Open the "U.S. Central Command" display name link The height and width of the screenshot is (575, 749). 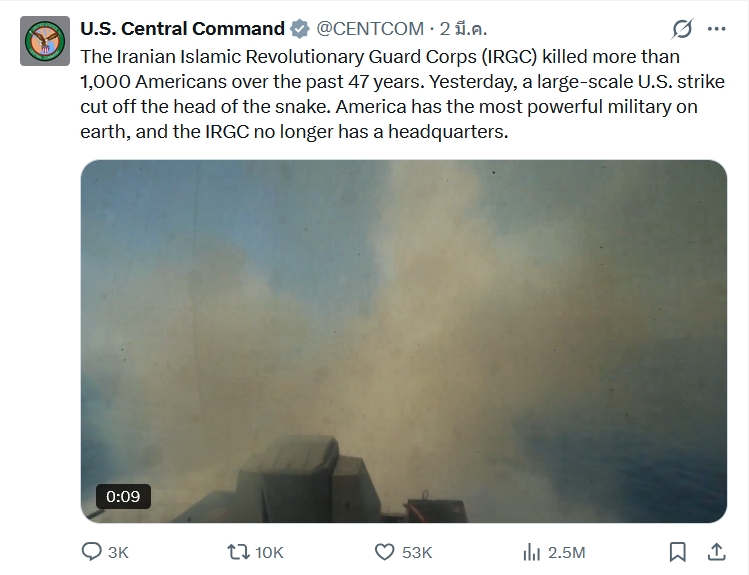pyautogui.click(x=181, y=28)
